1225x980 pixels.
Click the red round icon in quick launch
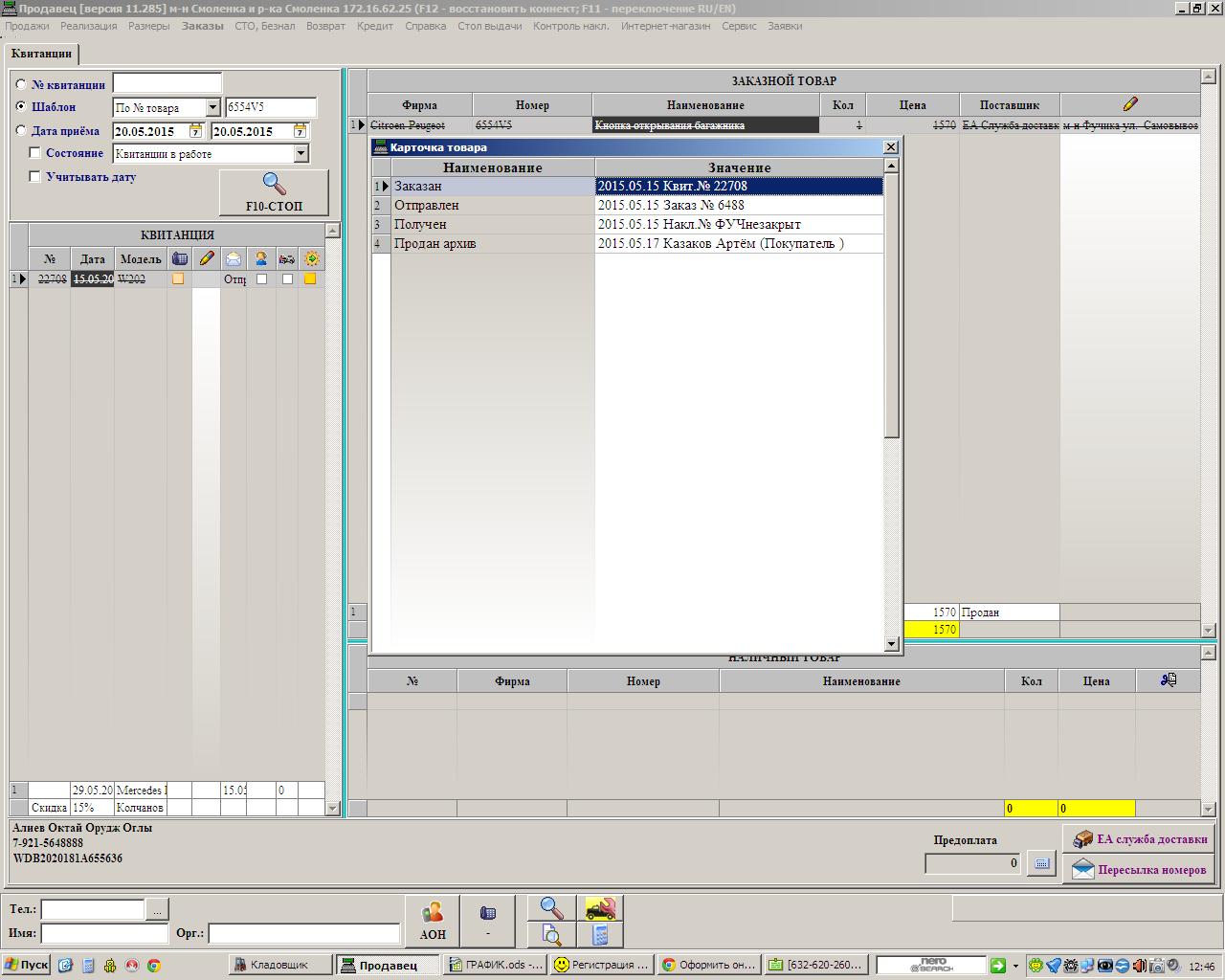(132, 965)
